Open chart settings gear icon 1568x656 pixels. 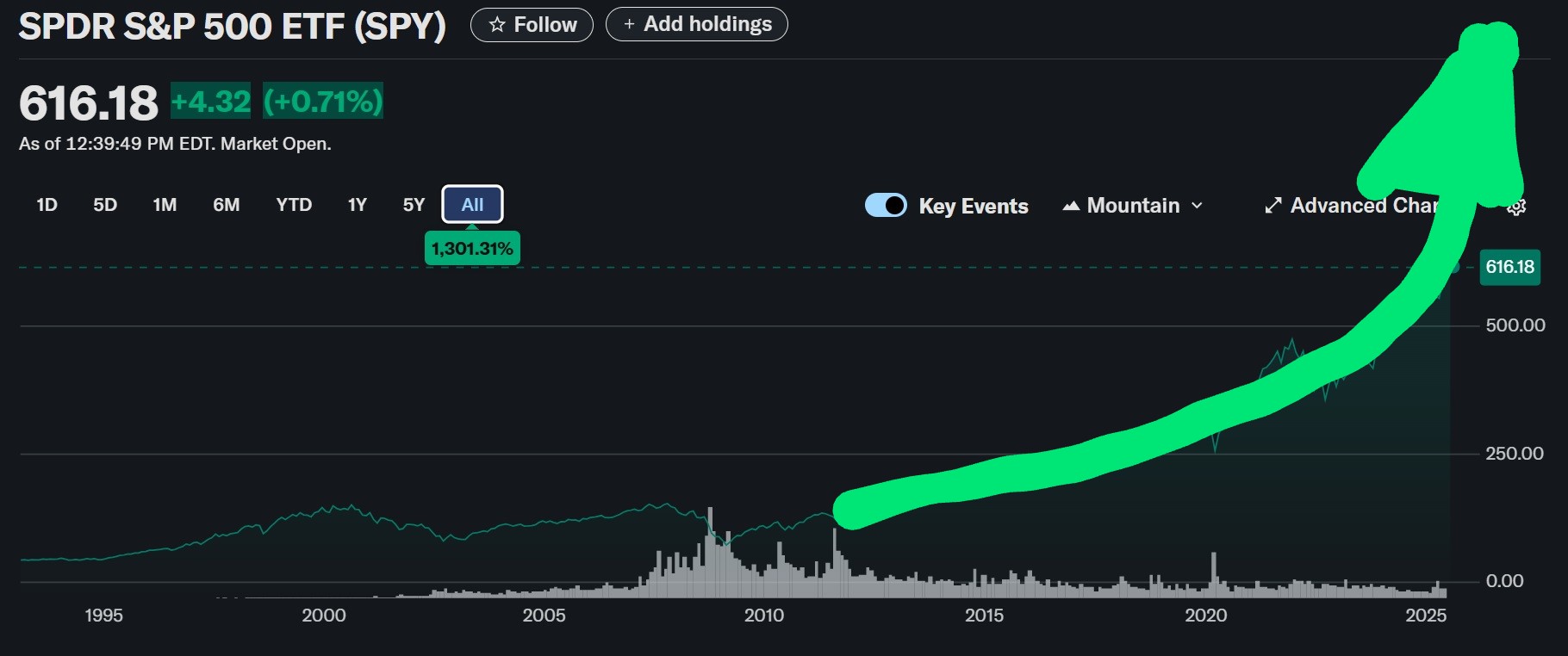point(1517,207)
